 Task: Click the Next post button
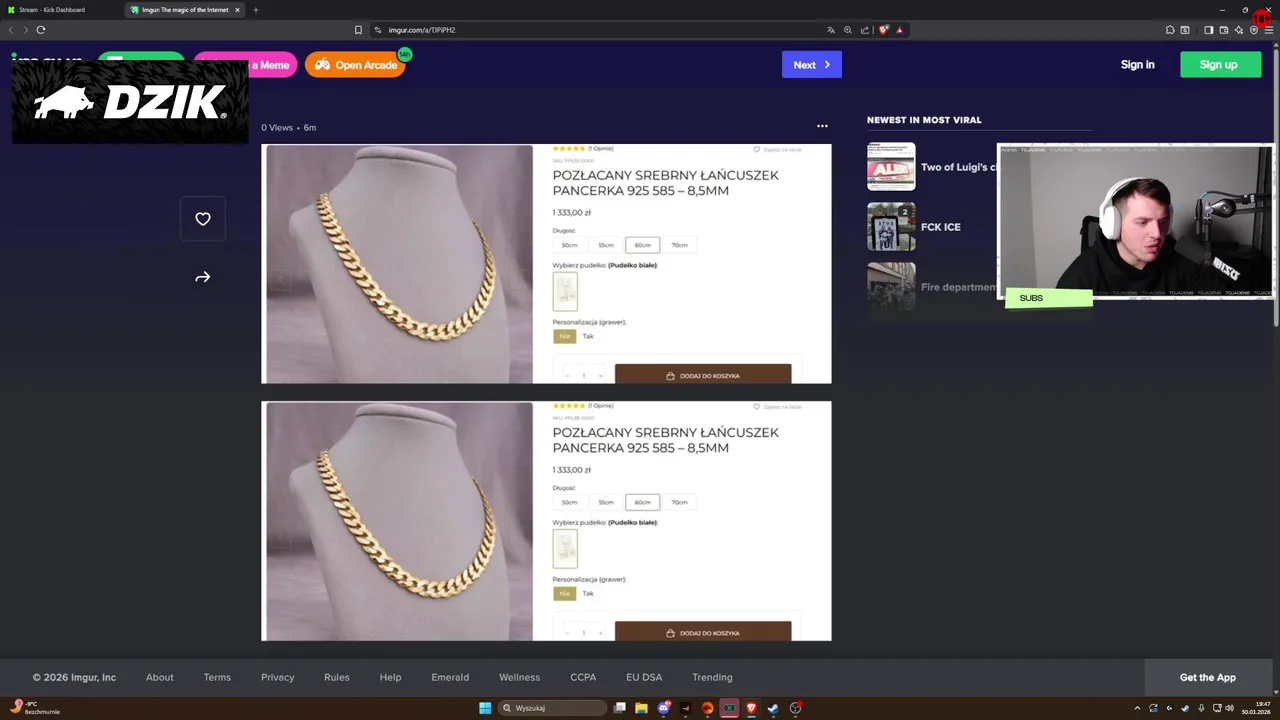811,65
